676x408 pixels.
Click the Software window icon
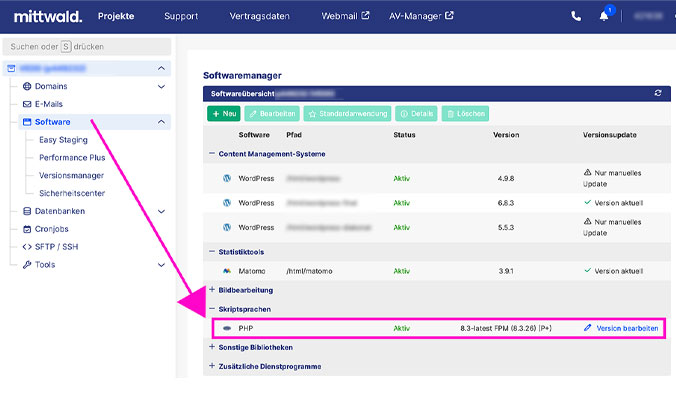(x=27, y=122)
